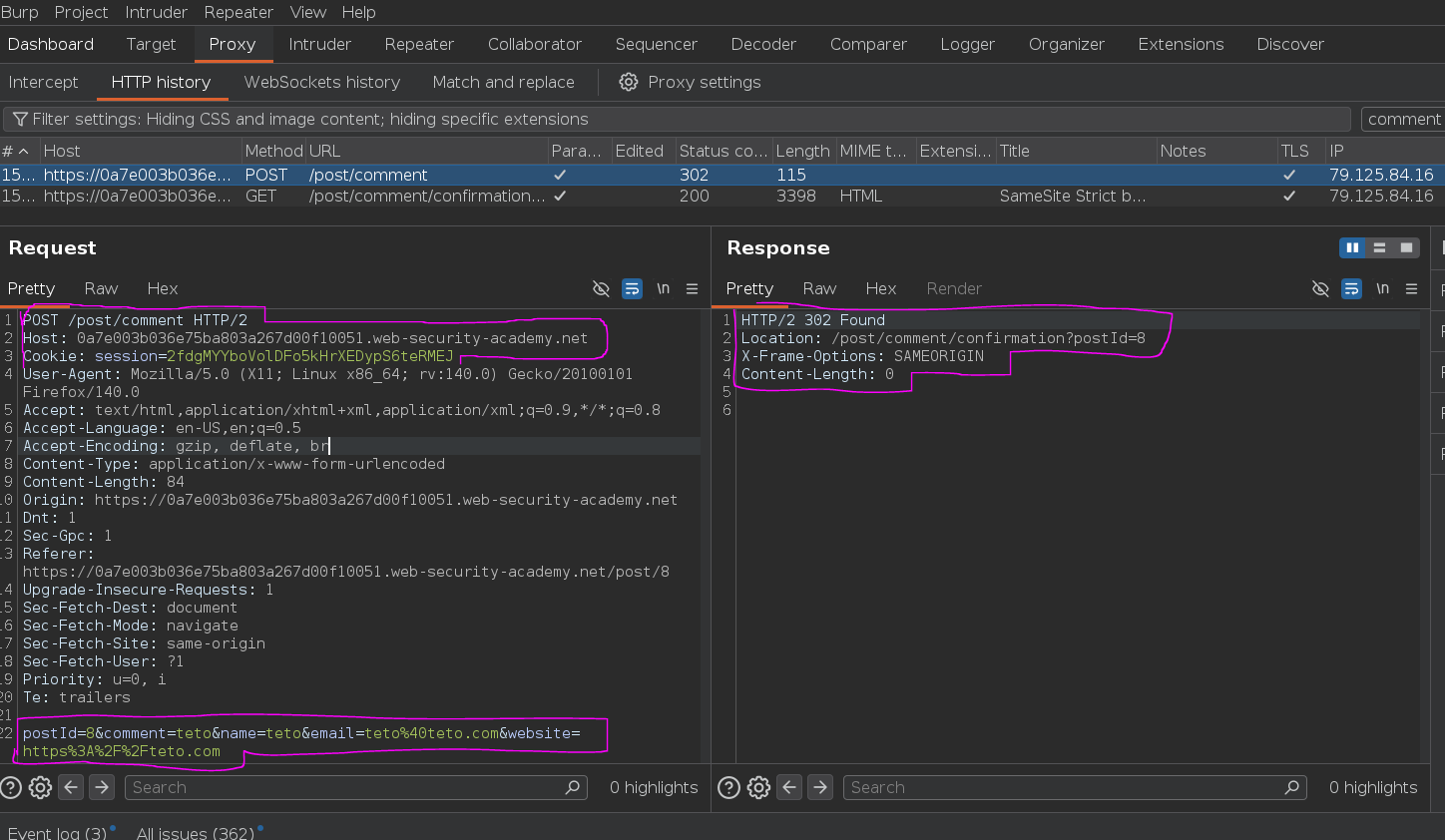
Task: Sort history by # column
Action: point(19,151)
